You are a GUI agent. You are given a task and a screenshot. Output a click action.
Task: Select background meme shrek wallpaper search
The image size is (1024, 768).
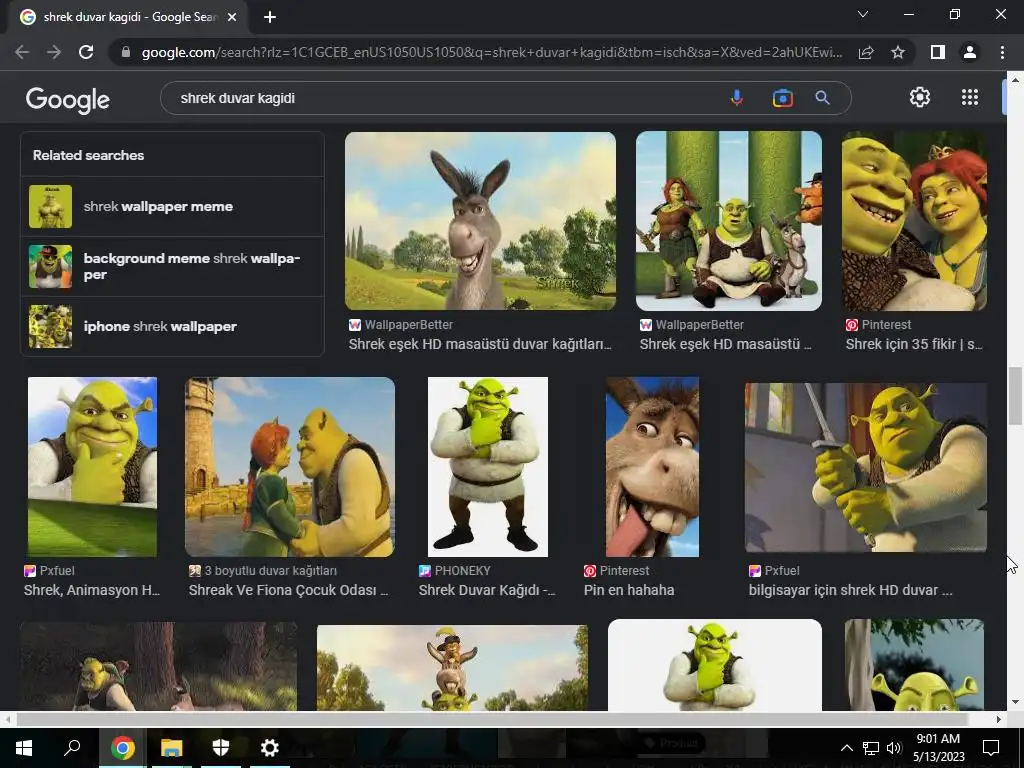tap(172, 266)
